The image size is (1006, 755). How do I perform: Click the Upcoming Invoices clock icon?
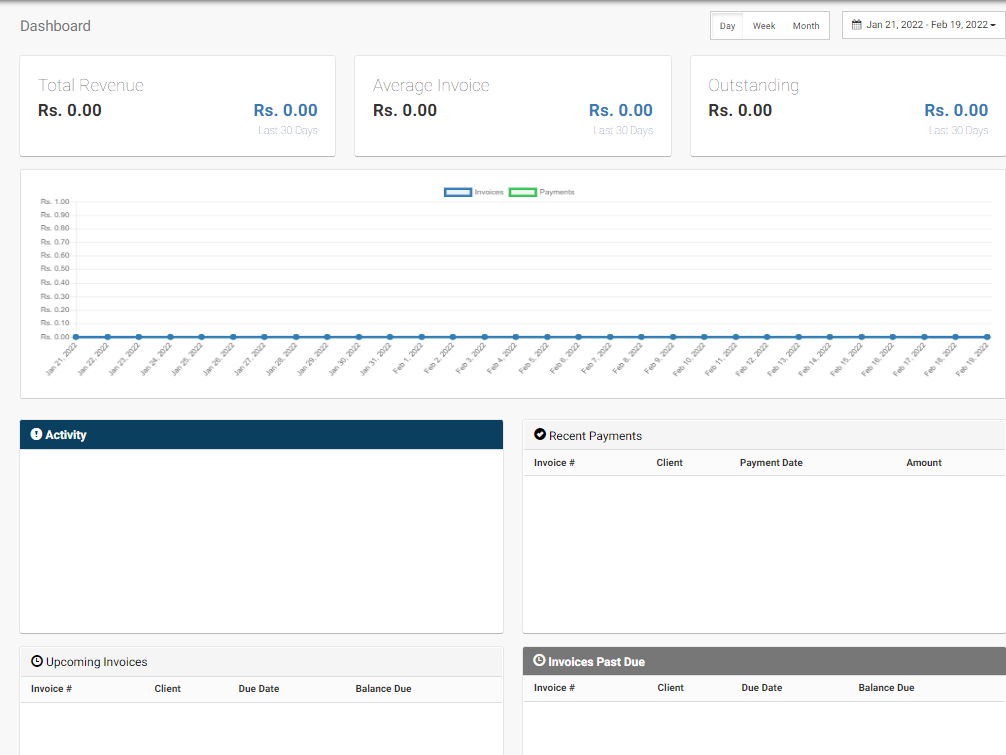(37, 661)
